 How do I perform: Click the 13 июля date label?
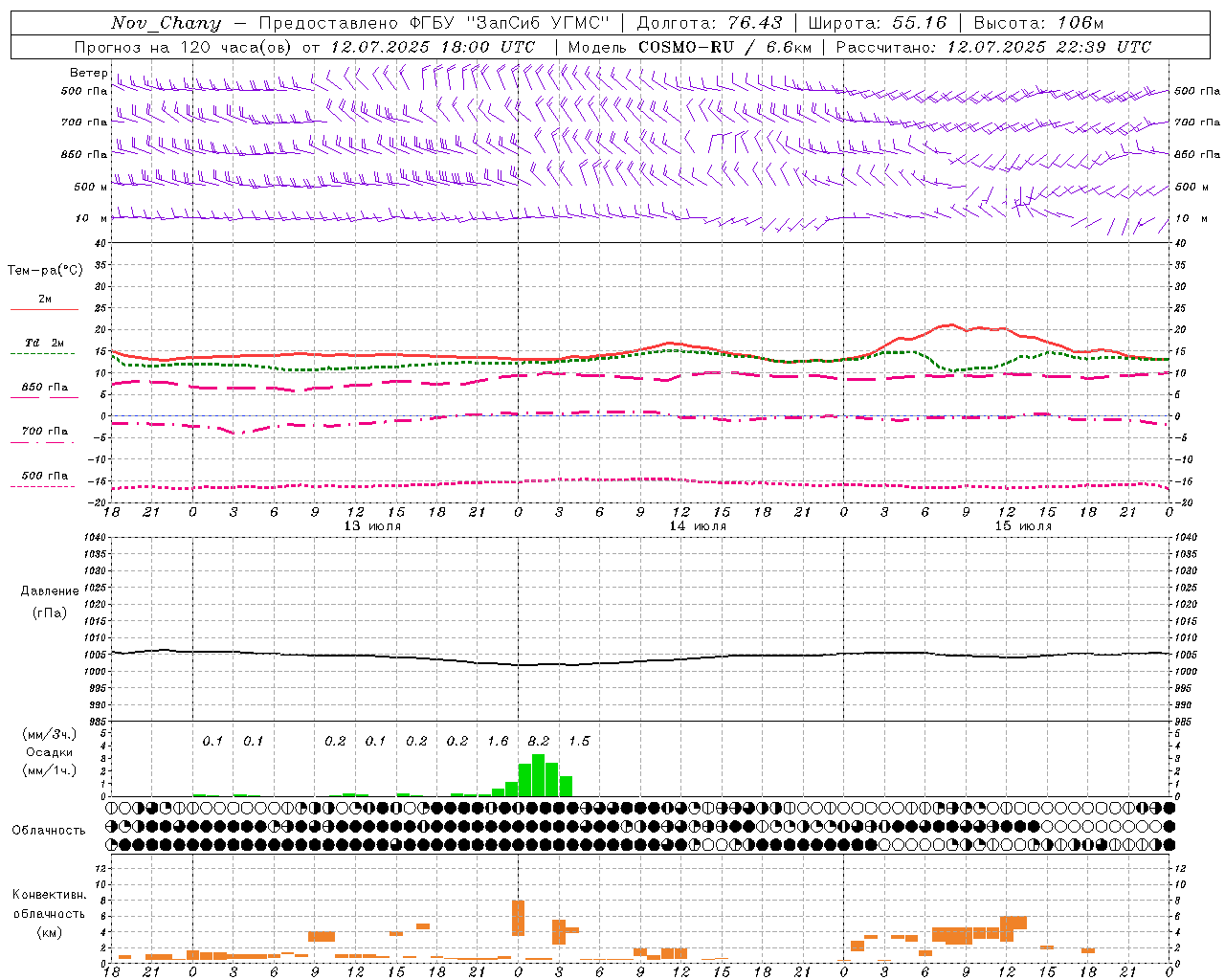tap(372, 526)
